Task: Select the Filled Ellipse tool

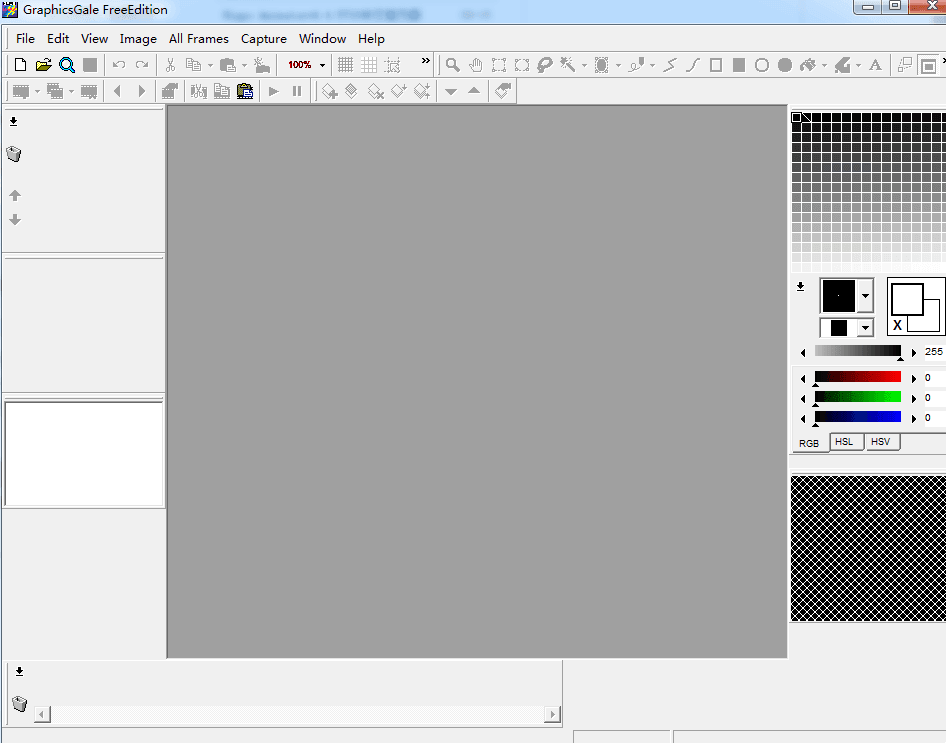Action: pyautogui.click(x=785, y=65)
